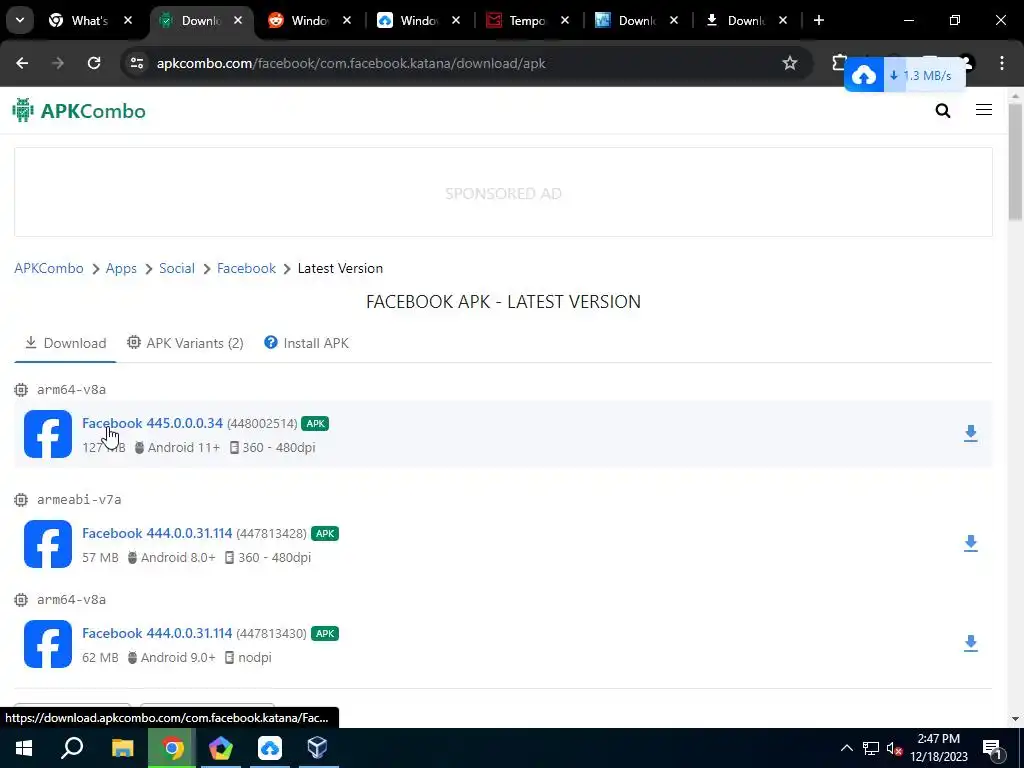
Task: Follow the APKCombo breadcrumb link
Action: coord(49,268)
